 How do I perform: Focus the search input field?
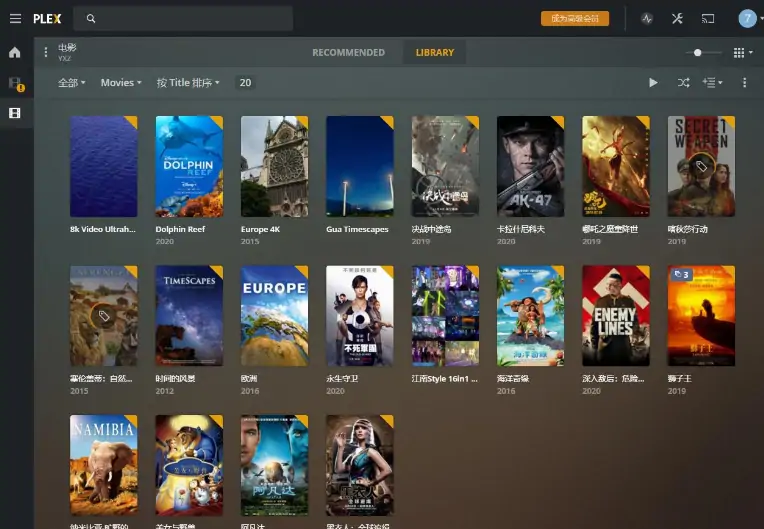183,19
